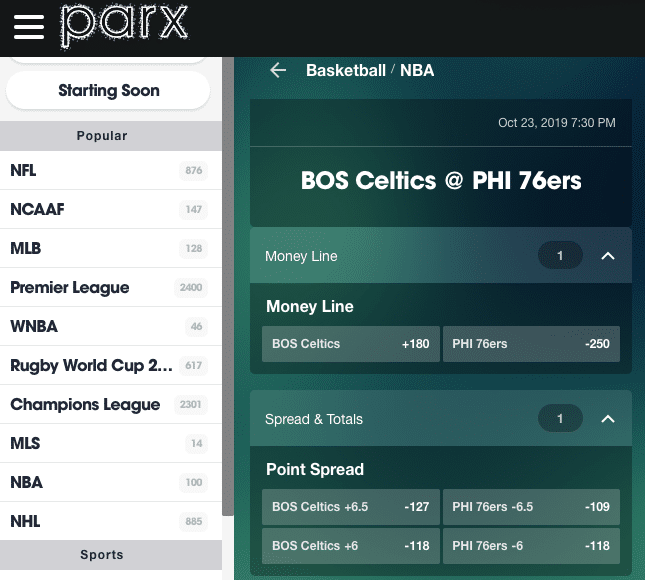Select MLS in Popular list
645x580 pixels.
coord(111,443)
